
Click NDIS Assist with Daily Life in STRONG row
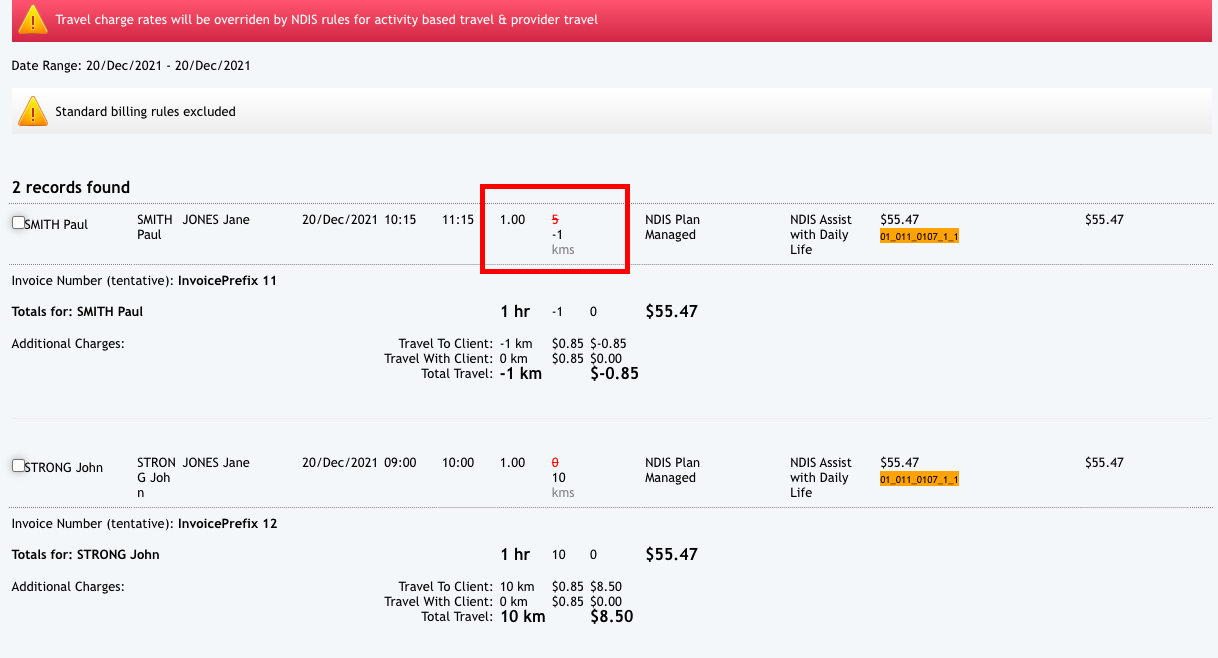821,478
